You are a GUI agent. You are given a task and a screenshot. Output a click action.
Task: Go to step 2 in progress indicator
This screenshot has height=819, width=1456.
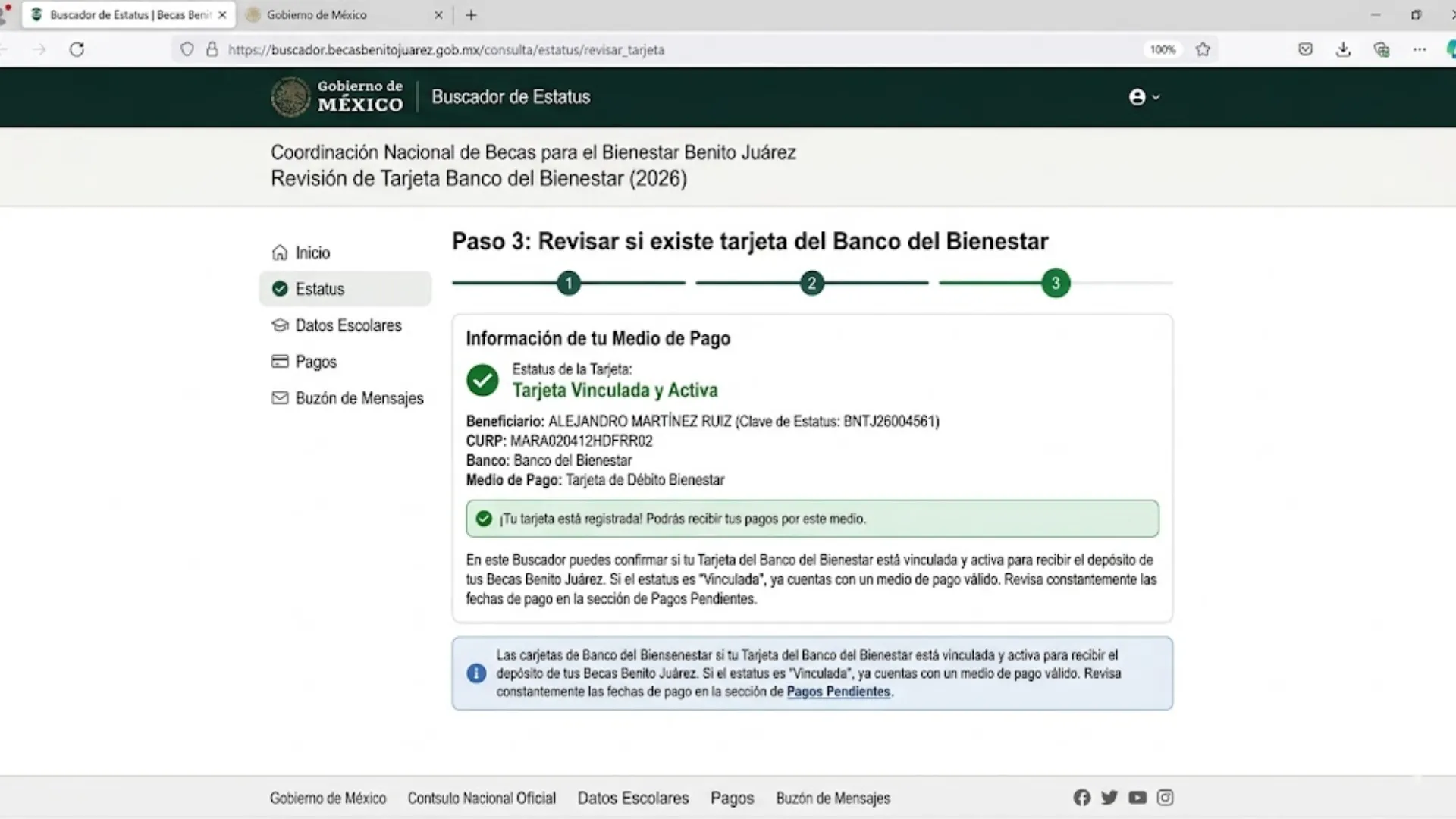coord(812,284)
